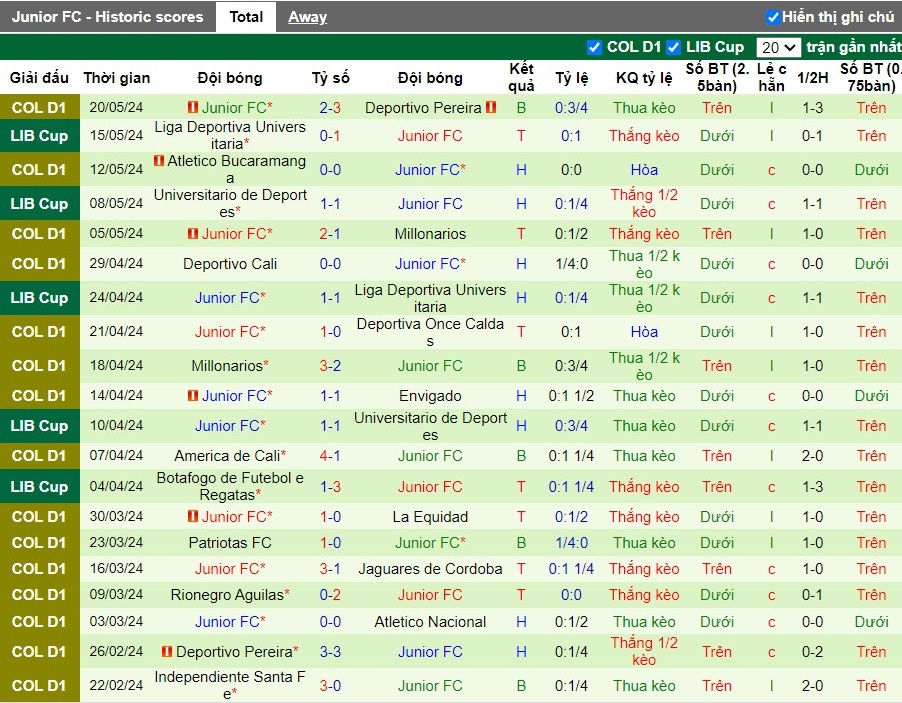Click the KQ tỷ lệ column header
902x703 pixels.
click(644, 78)
